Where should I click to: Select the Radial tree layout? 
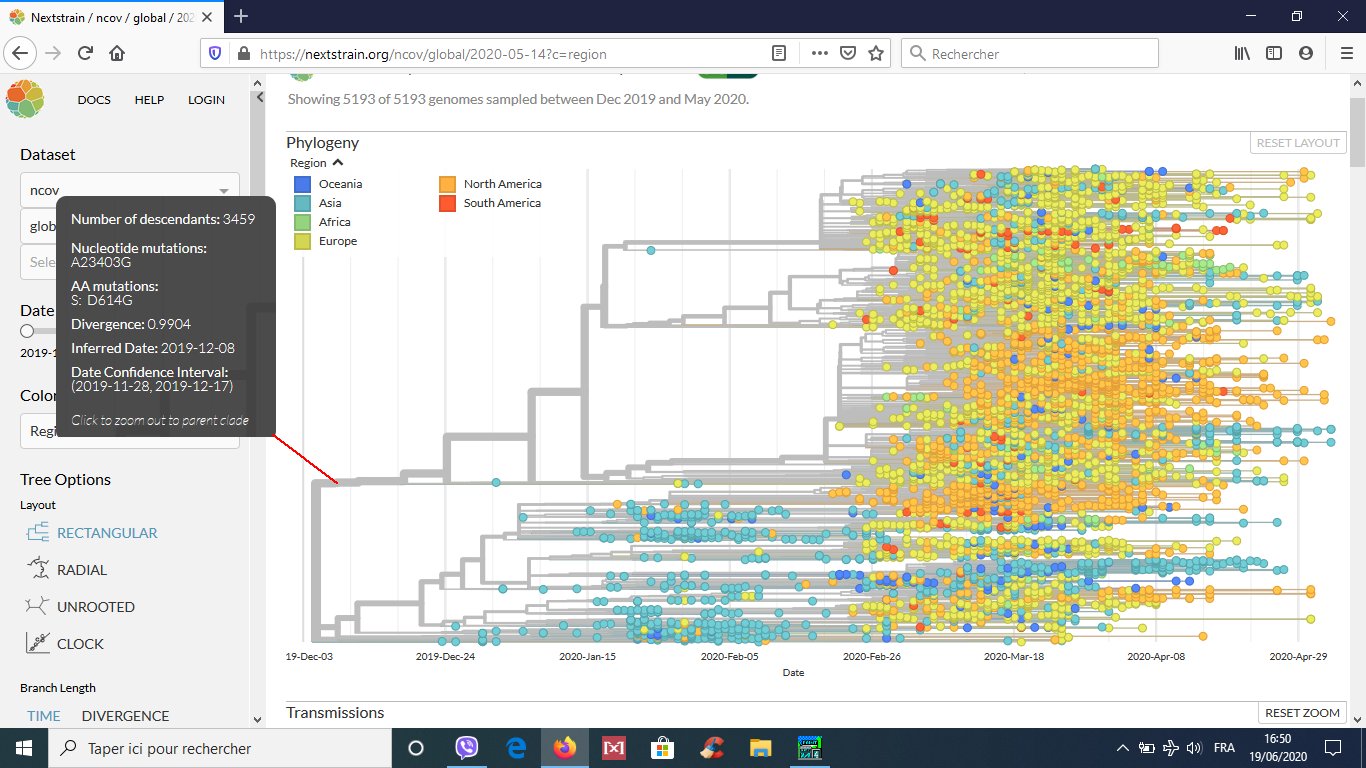point(81,570)
